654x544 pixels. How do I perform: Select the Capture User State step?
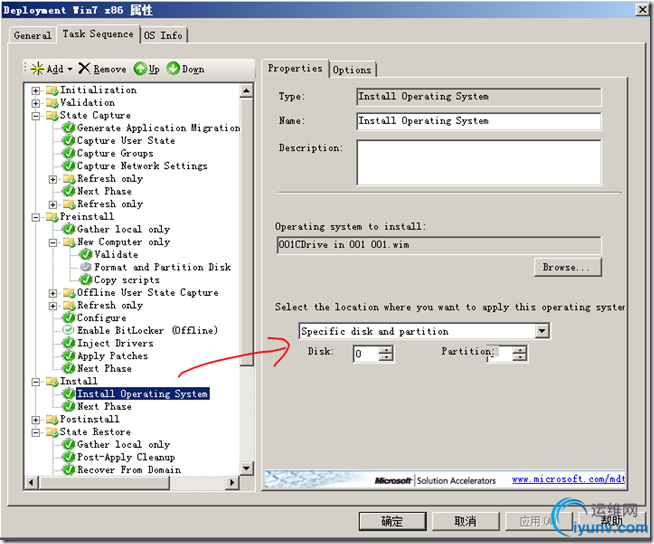(x=126, y=141)
